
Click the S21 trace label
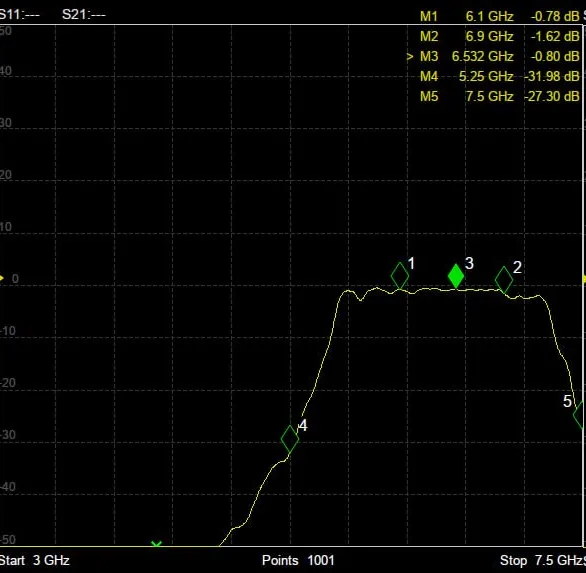click(84, 15)
